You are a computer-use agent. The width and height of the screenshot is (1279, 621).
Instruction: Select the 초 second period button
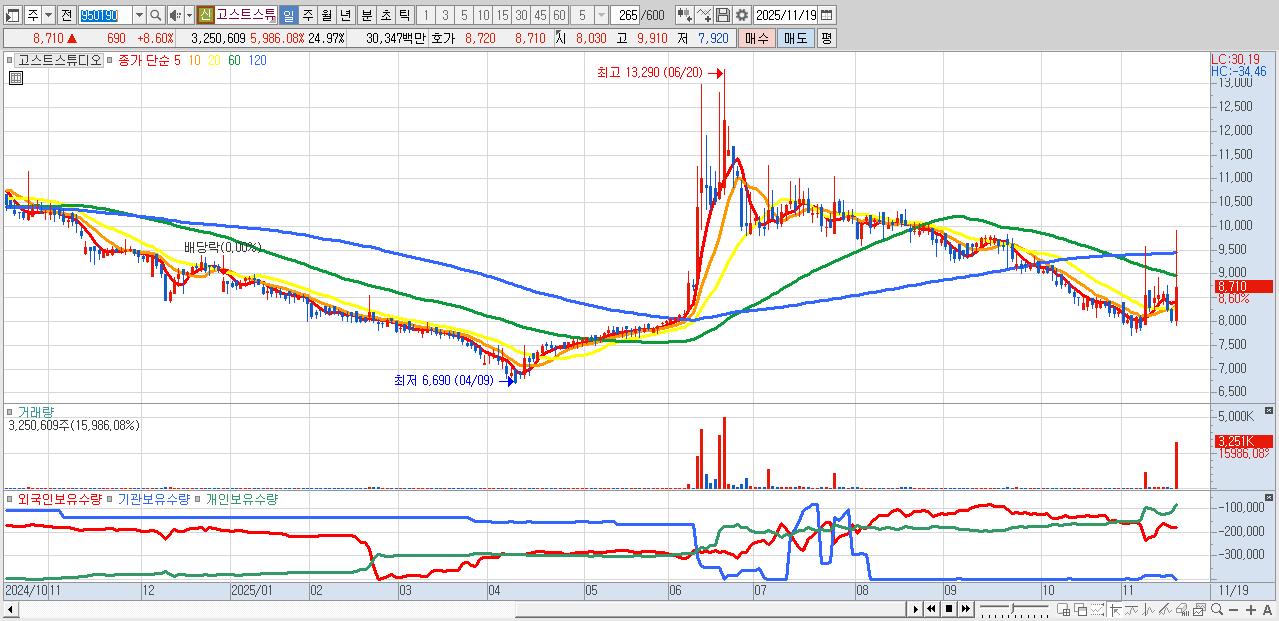pos(385,15)
